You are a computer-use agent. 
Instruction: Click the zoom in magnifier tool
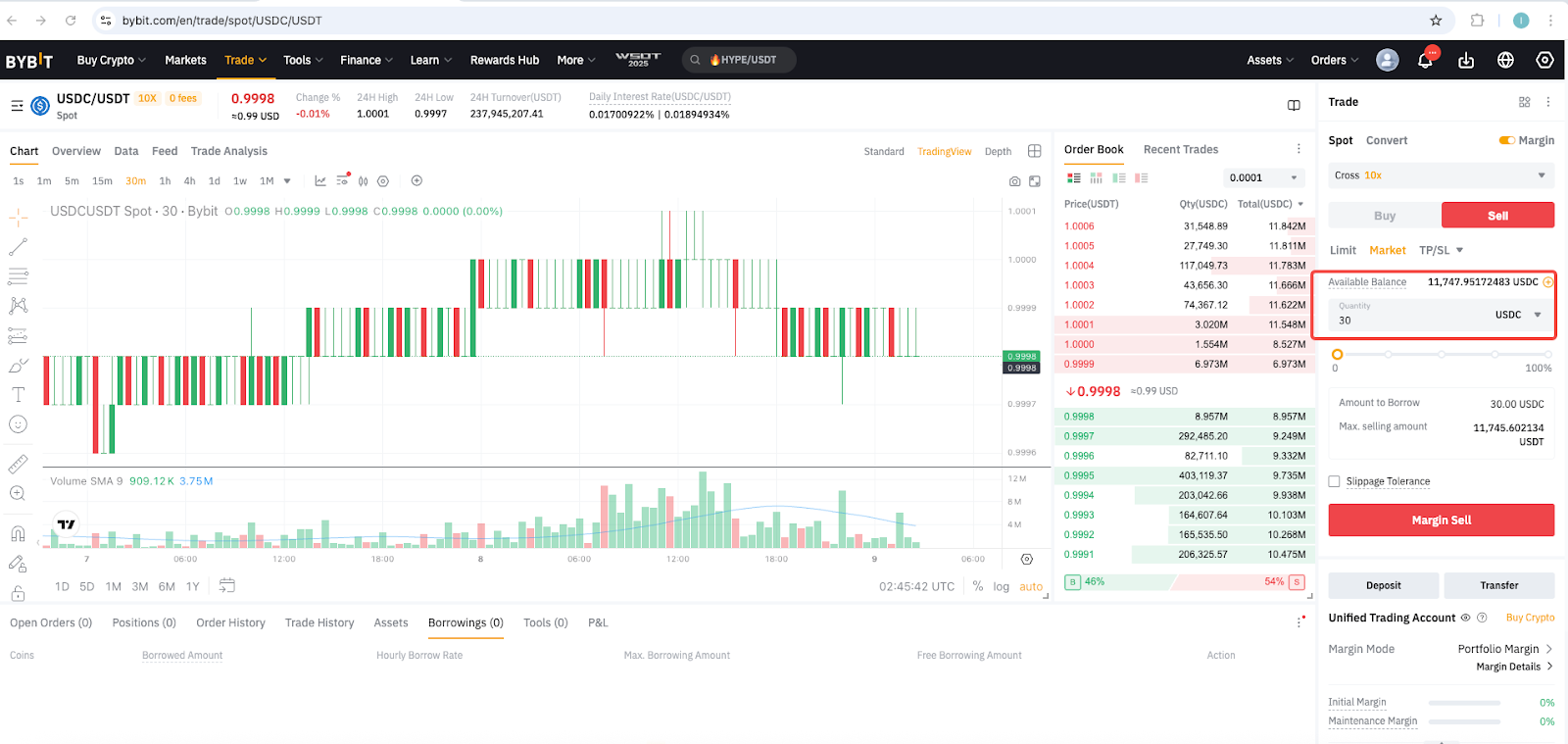[x=18, y=493]
